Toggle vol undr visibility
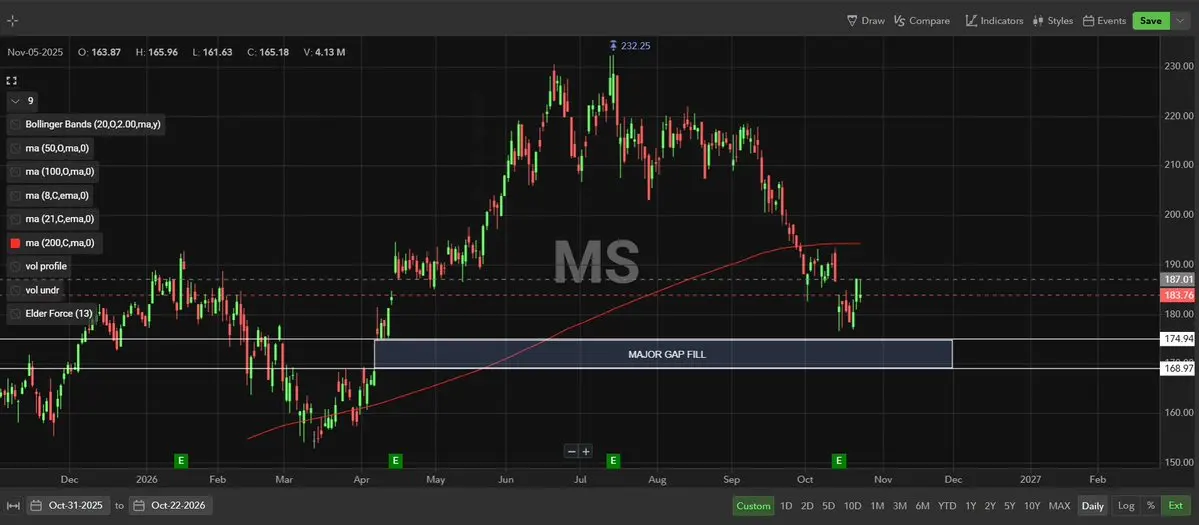1199x525 pixels. pos(16,290)
